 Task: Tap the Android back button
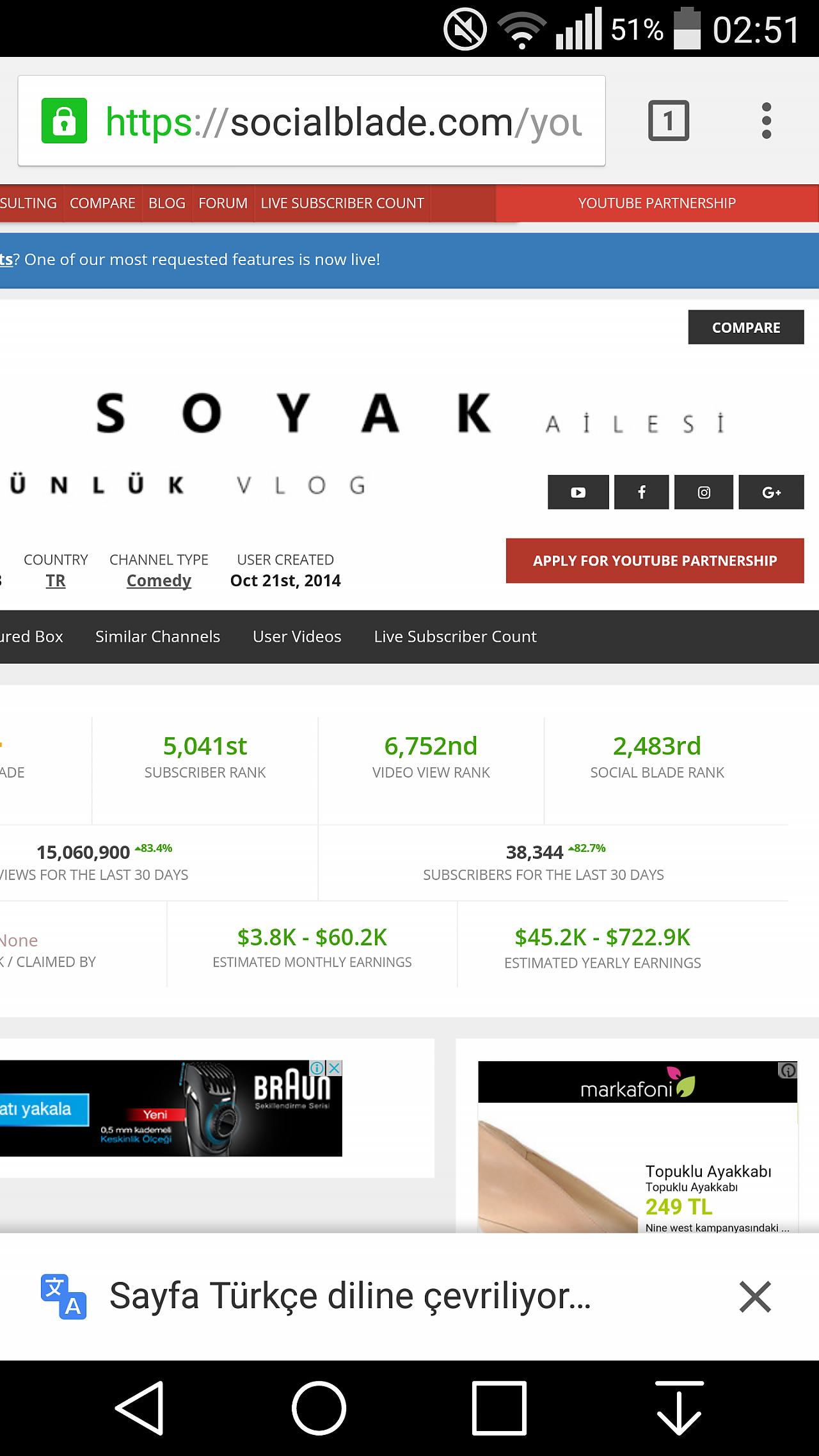point(140,1408)
